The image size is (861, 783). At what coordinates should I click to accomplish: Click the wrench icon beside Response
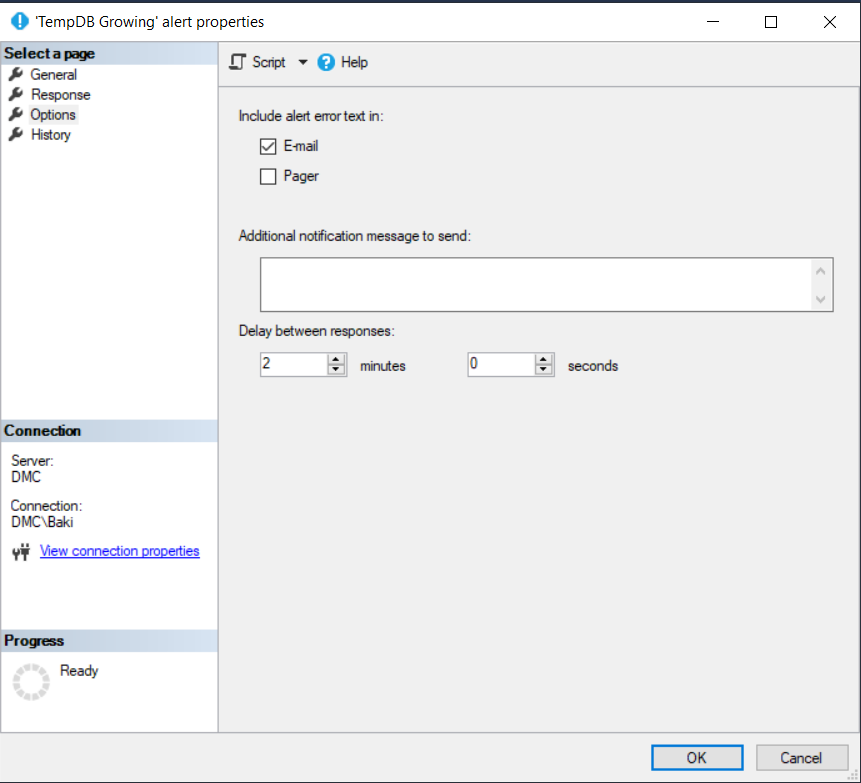pos(15,95)
